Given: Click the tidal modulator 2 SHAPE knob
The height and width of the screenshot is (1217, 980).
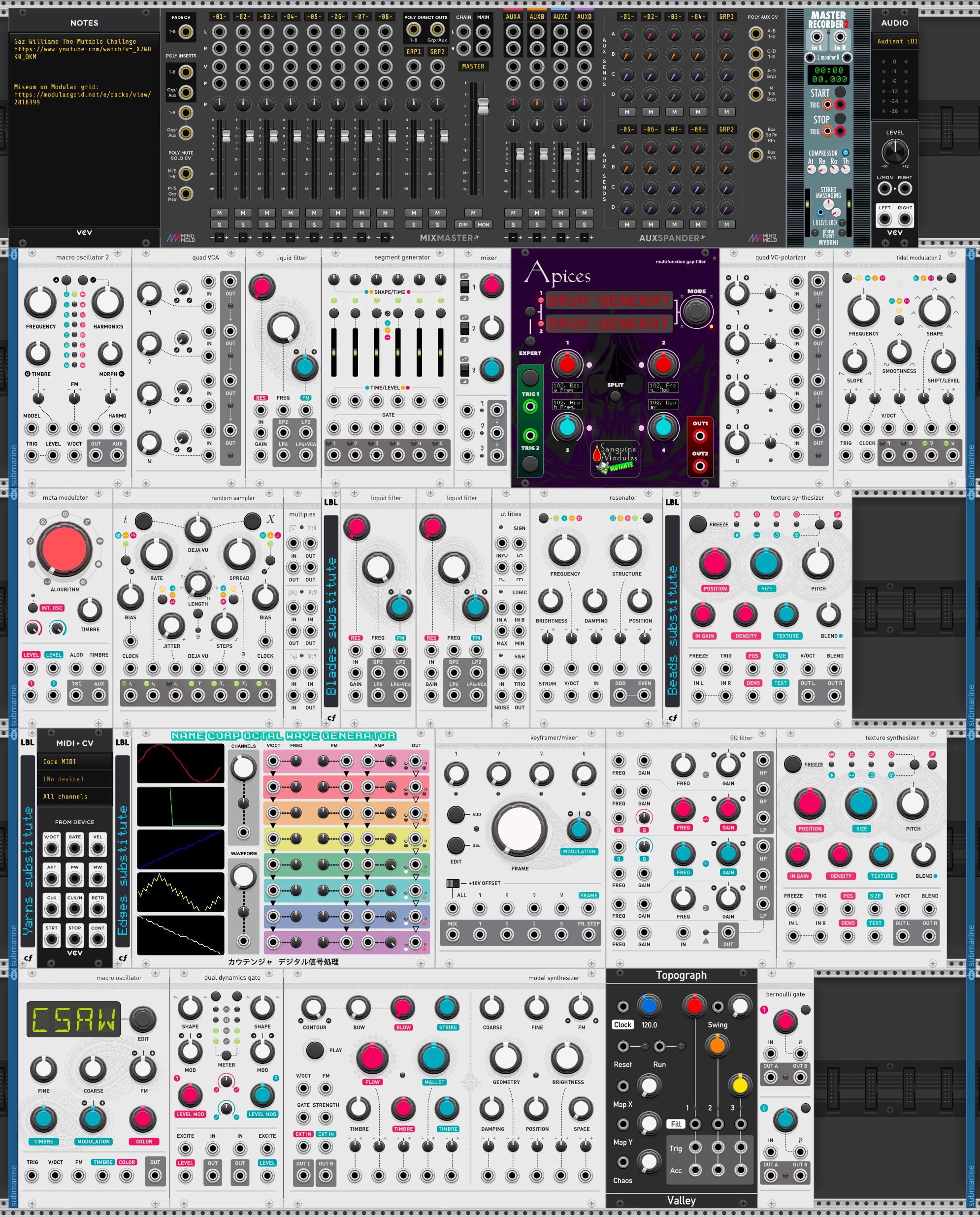Looking at the screenshot, I should [x=934, y=309].
